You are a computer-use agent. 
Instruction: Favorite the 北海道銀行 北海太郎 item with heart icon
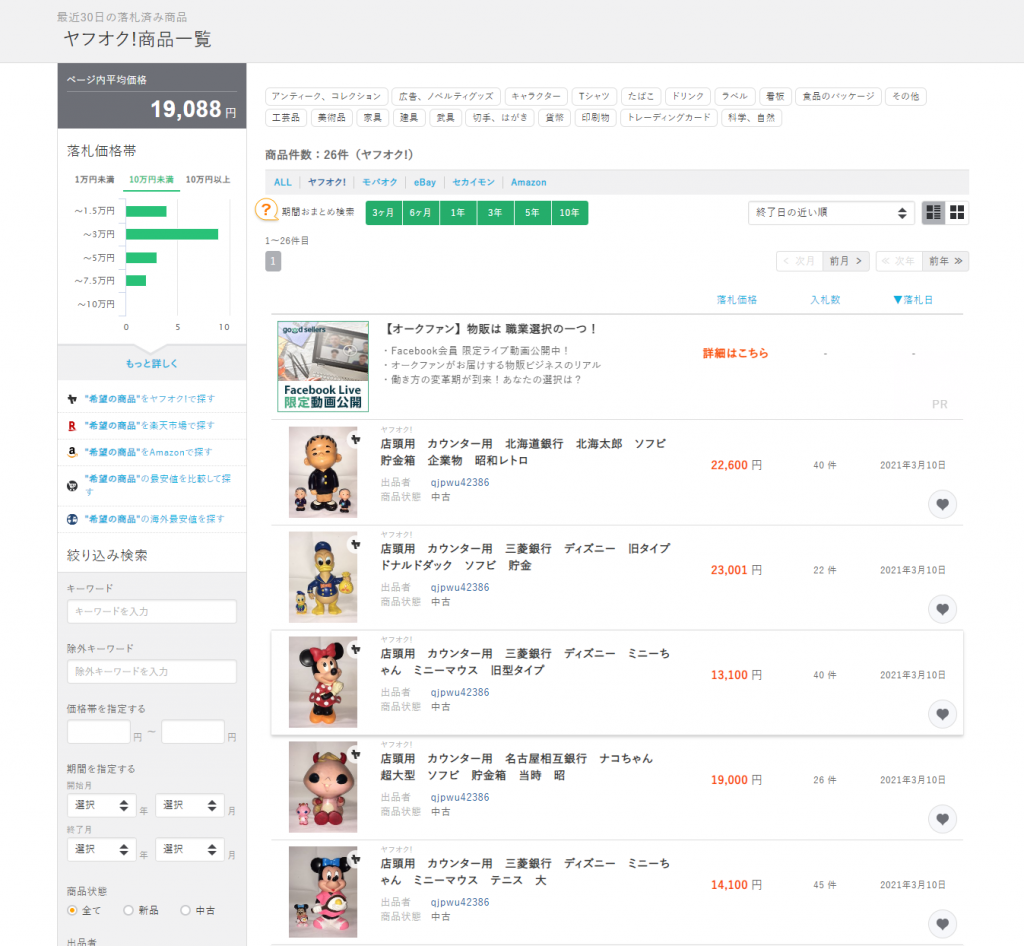tap(942, 504)
